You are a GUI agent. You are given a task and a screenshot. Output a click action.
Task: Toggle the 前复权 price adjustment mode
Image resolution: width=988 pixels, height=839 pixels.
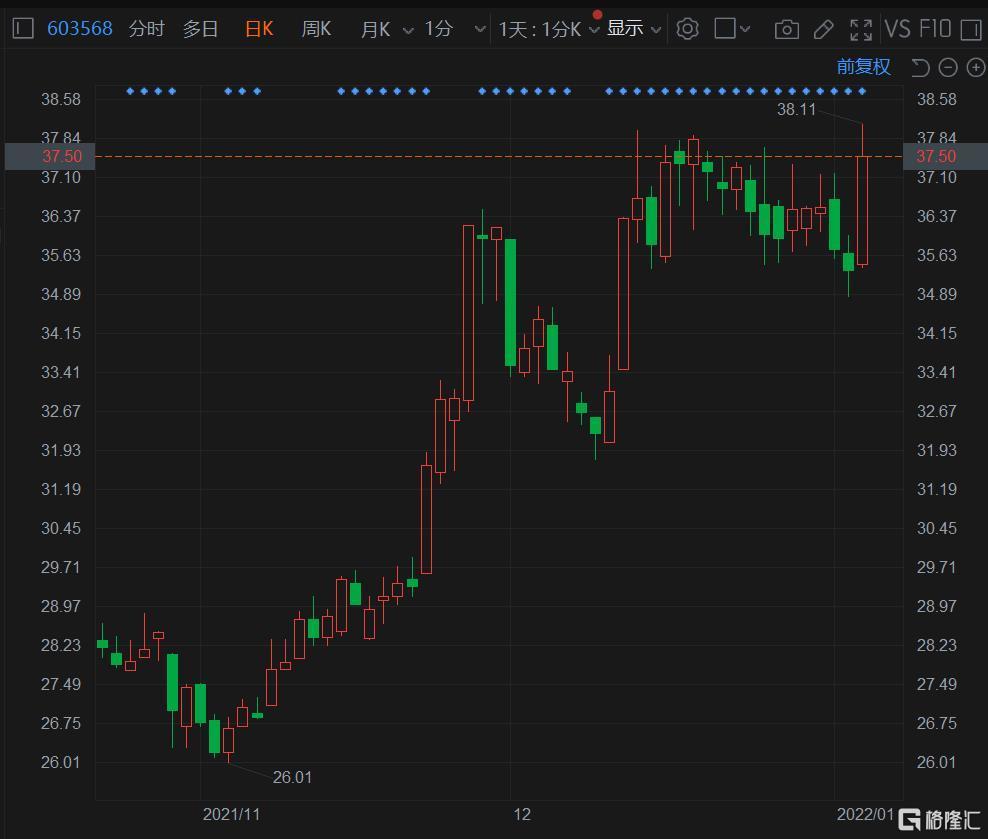863,67
